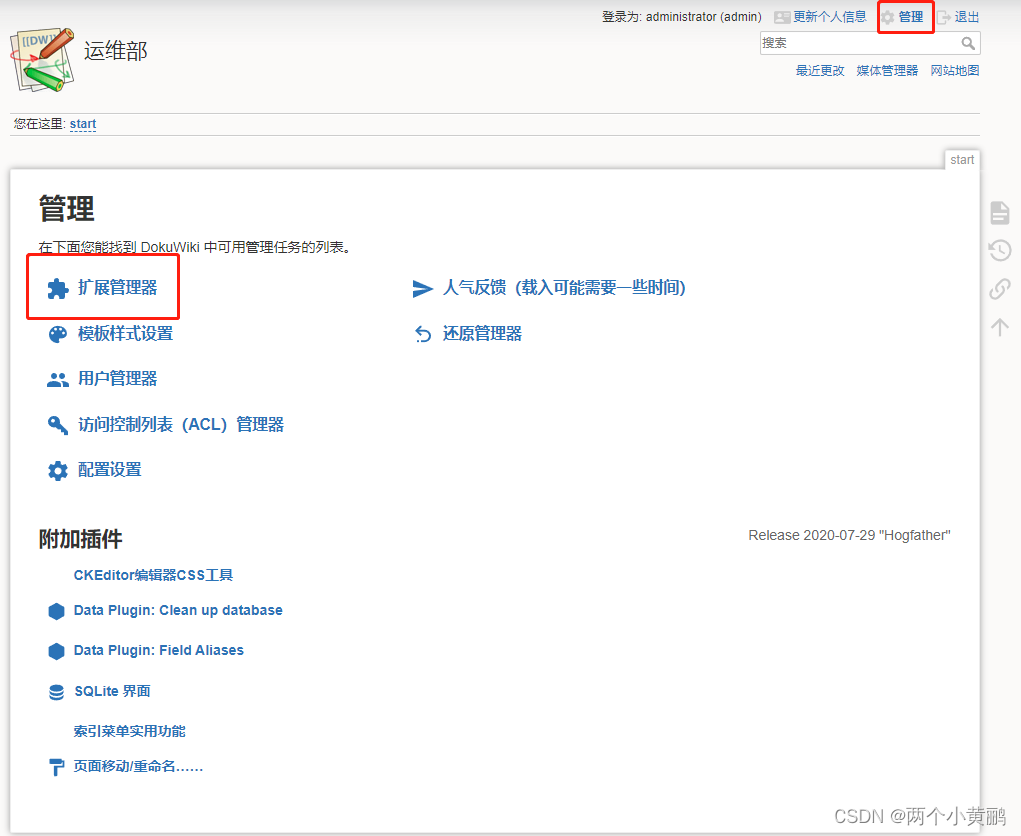
Task: Click the 更新个人信息 profile card icon
Action: point(782,18)
